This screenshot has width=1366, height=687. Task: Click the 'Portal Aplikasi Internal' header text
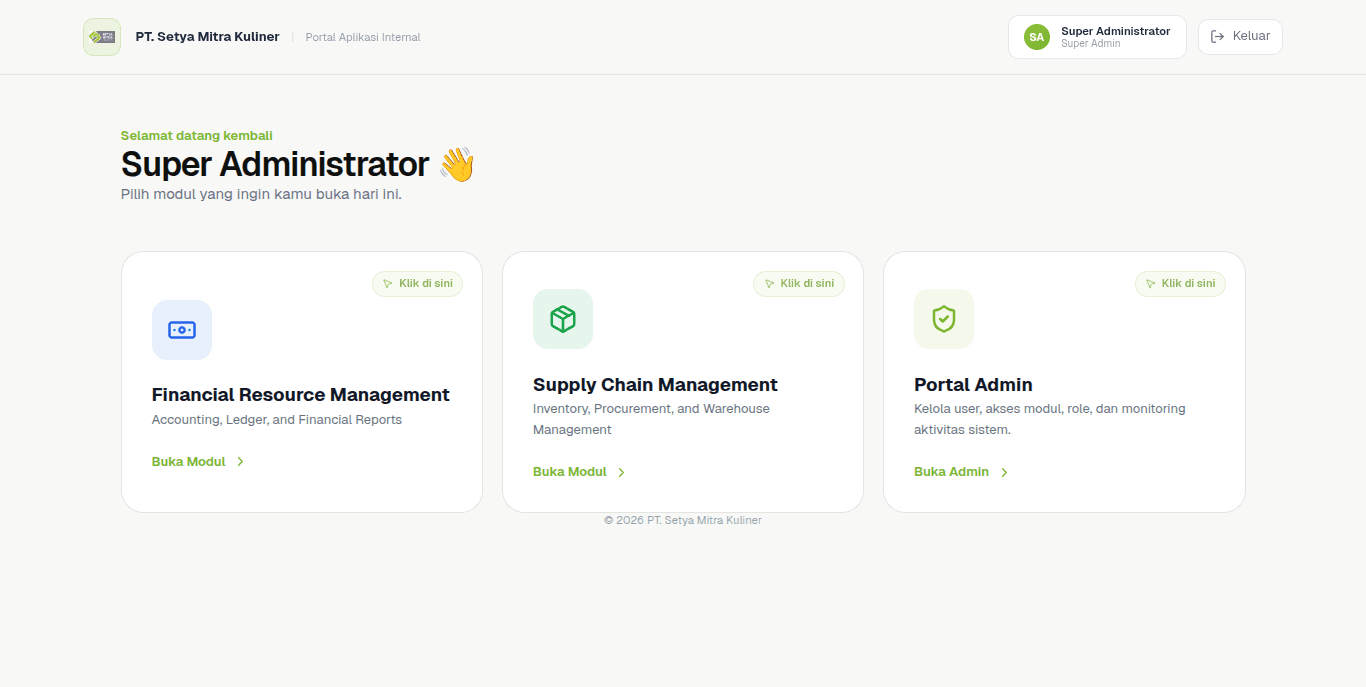tap(363, 37)
